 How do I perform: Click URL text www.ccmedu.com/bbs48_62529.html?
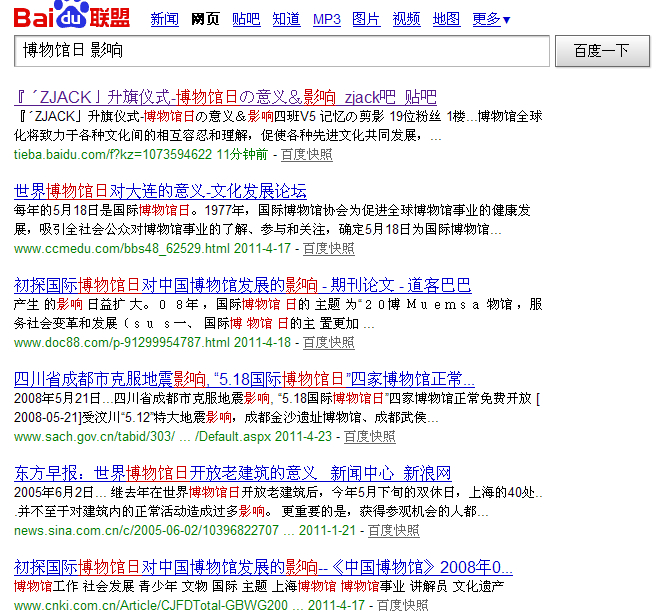point(122,249)
